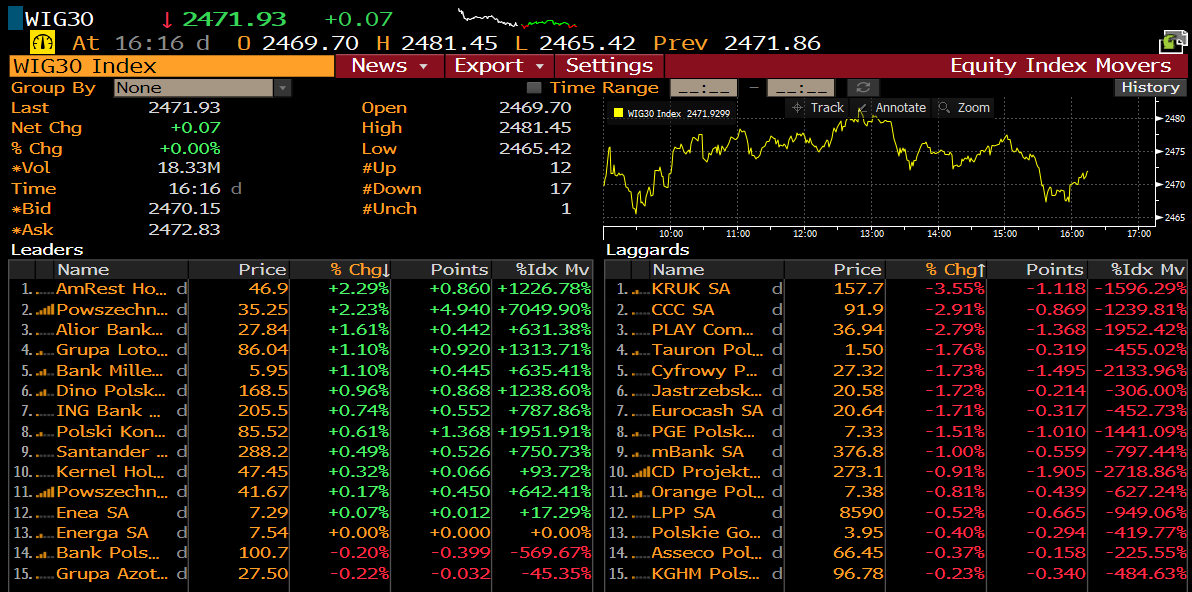Select LPP SA row name
This screenshot has width=1192, height=592.
point(683,511)
